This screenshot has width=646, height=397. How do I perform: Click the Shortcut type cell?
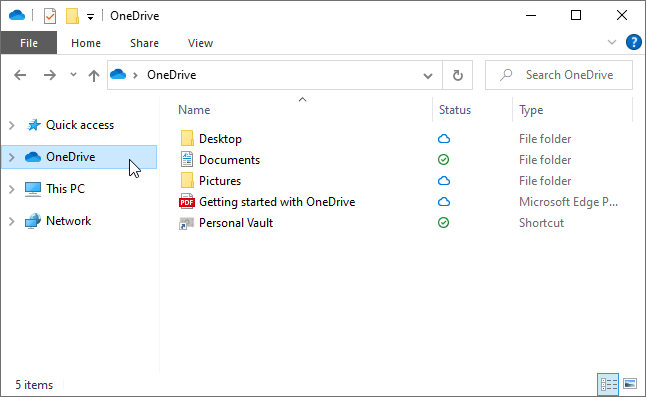coord(541,223)
